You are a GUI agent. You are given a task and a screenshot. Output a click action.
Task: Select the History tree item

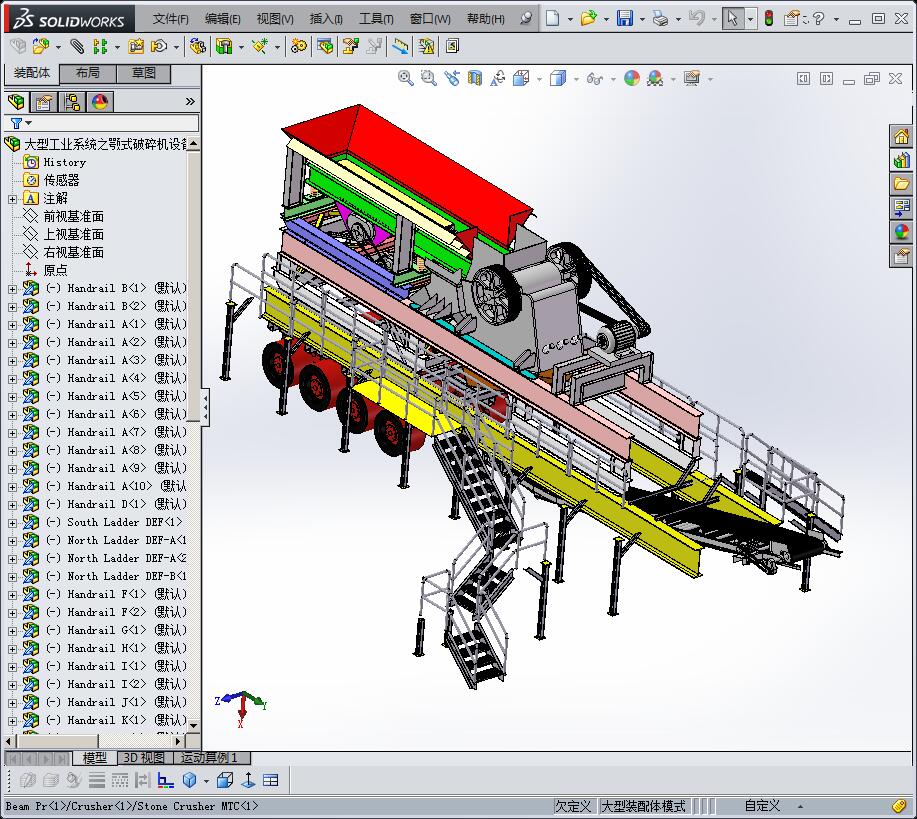(x=64, y=163)
